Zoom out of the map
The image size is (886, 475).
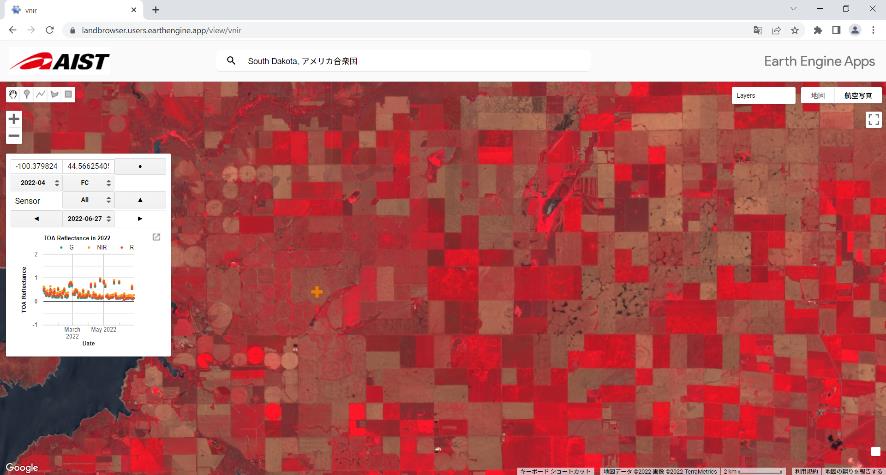pos(14,136)
